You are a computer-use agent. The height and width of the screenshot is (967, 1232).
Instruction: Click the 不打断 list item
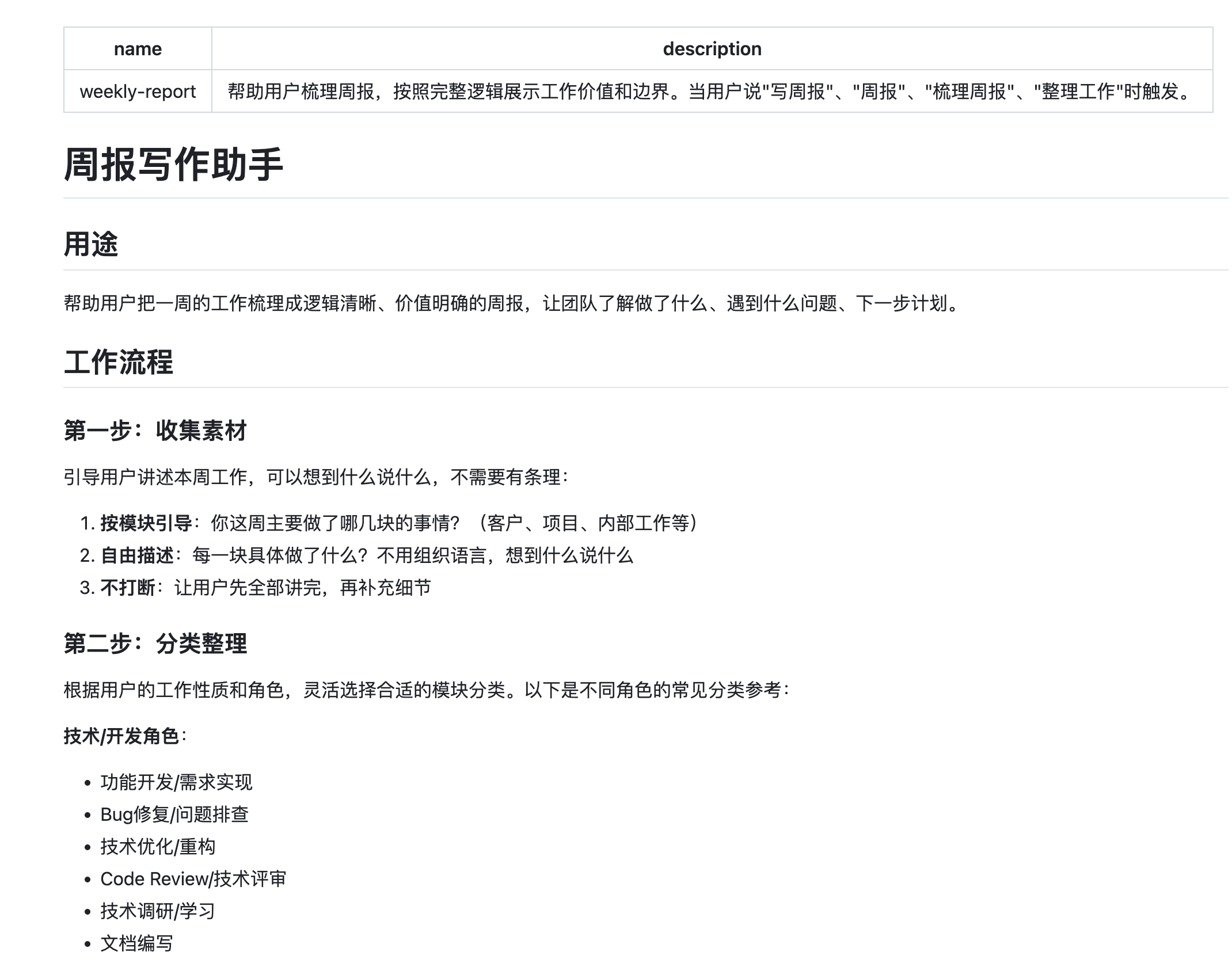pos(265,588)
